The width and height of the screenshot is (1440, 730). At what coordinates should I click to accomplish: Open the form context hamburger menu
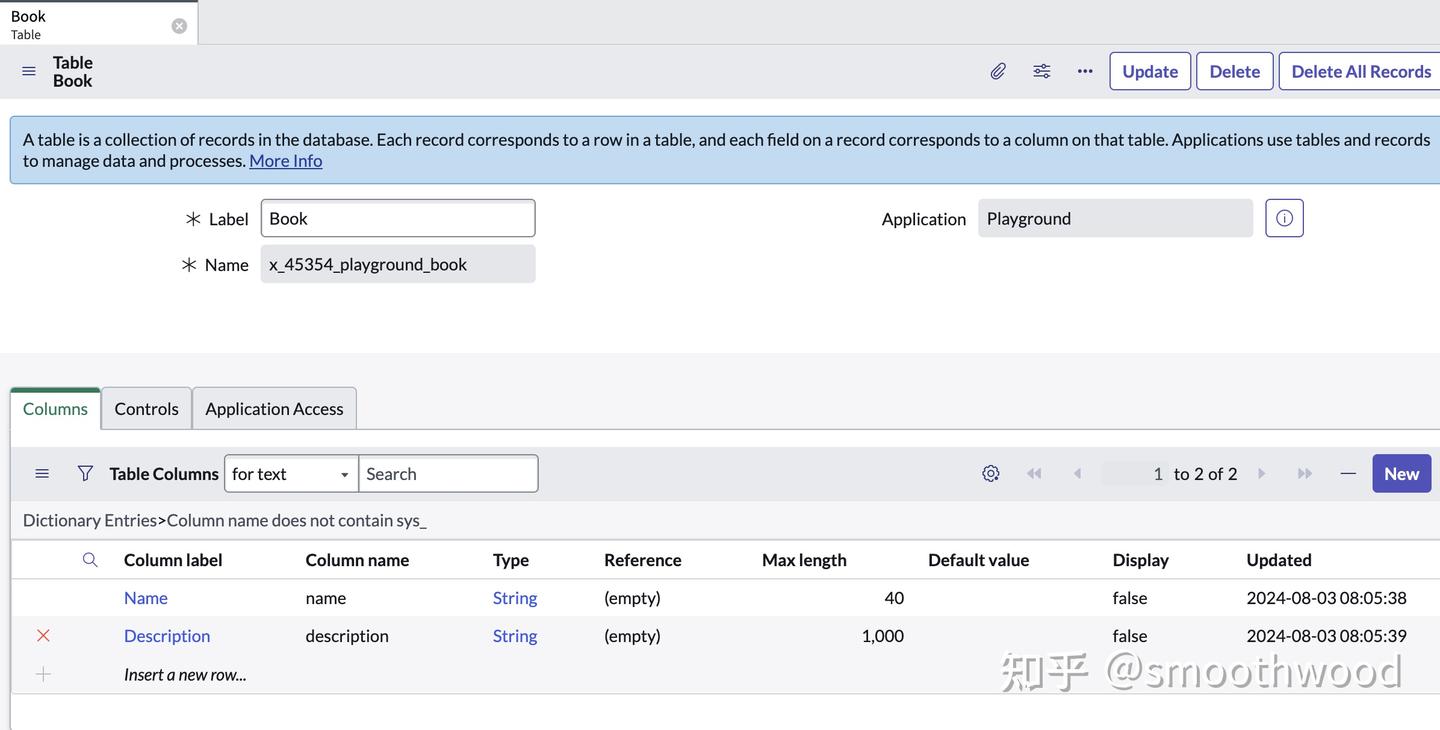[26, 69]
